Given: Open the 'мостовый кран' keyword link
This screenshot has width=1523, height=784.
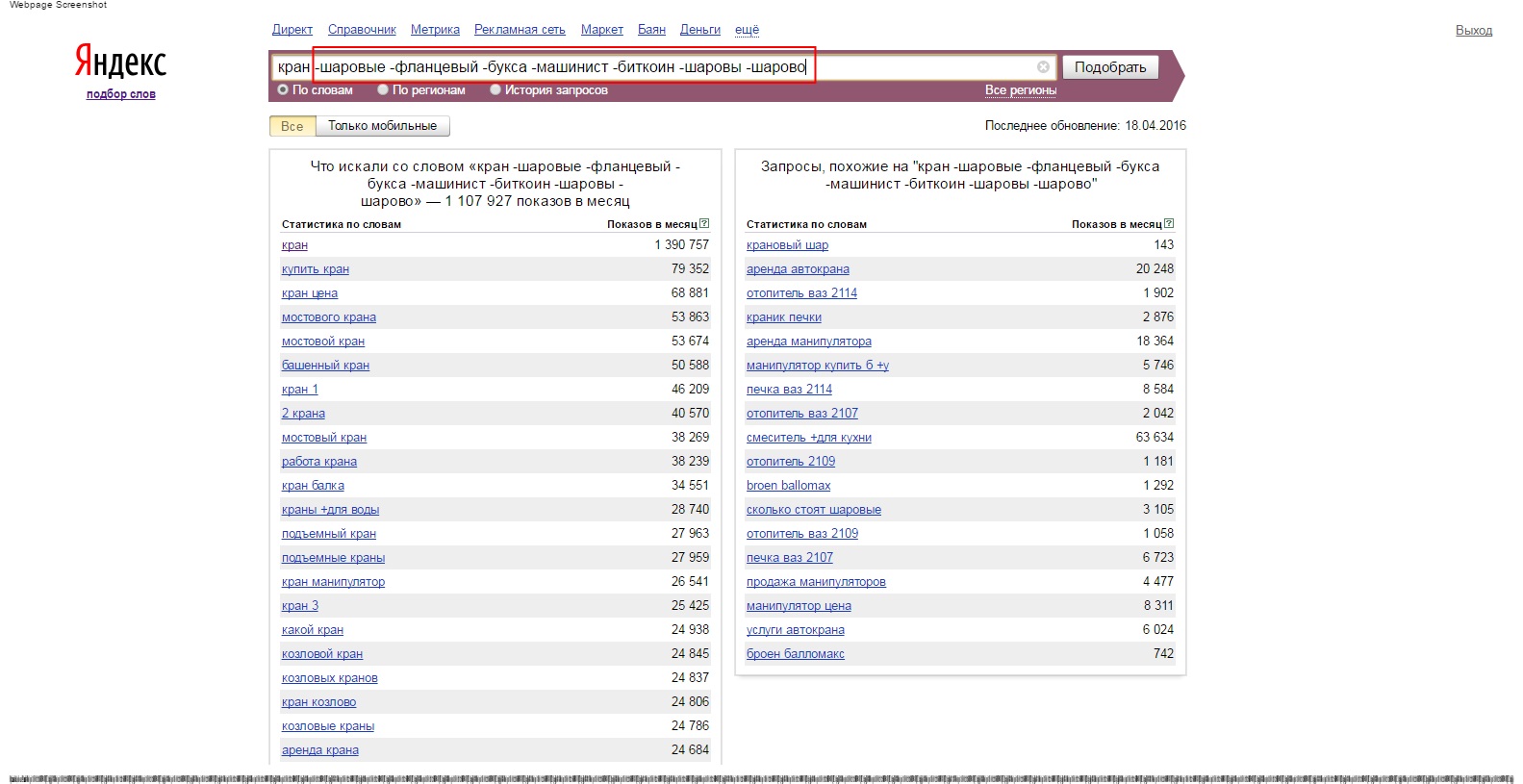Looking at the screenshot, I should pyautogui.click(x=324, y=438).
